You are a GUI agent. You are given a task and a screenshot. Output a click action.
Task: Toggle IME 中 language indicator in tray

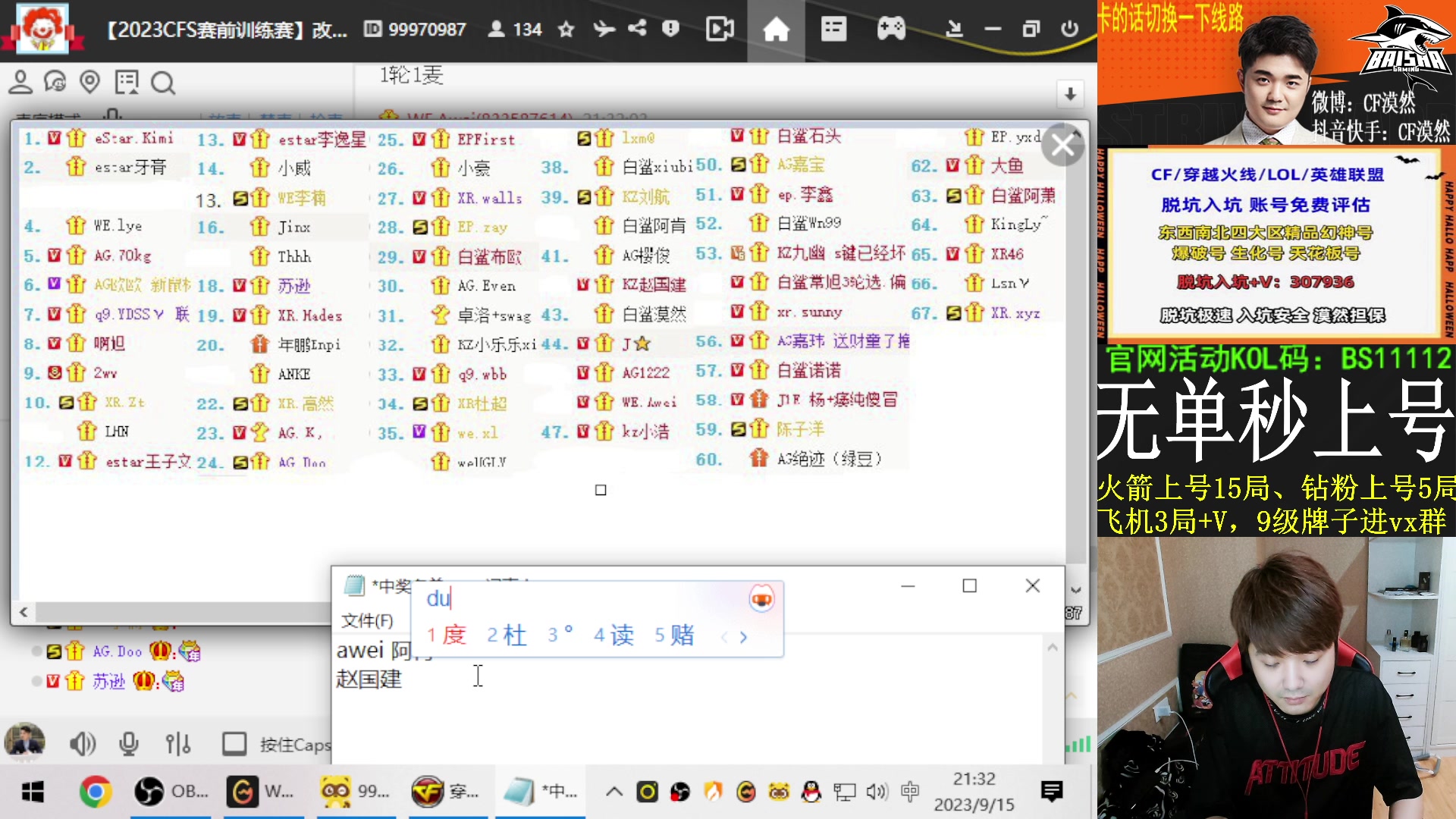point(910,792)
